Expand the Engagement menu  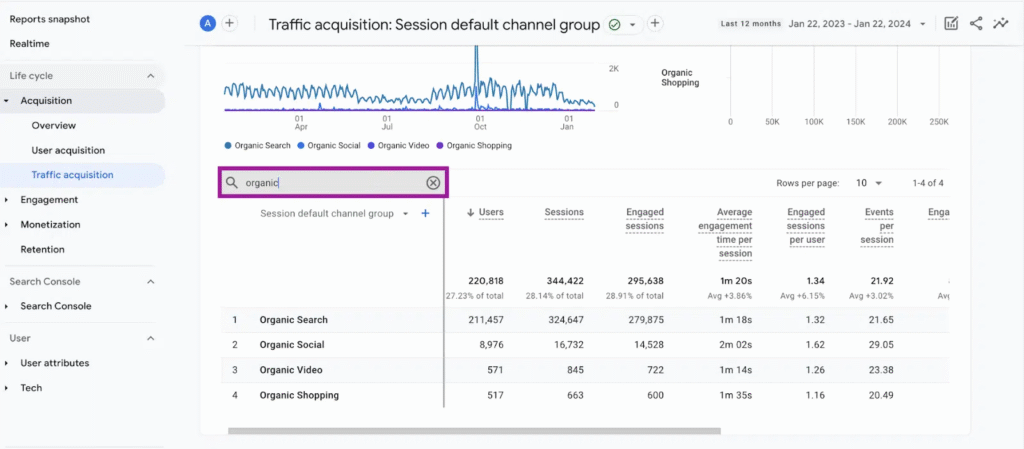pos(48,200)
